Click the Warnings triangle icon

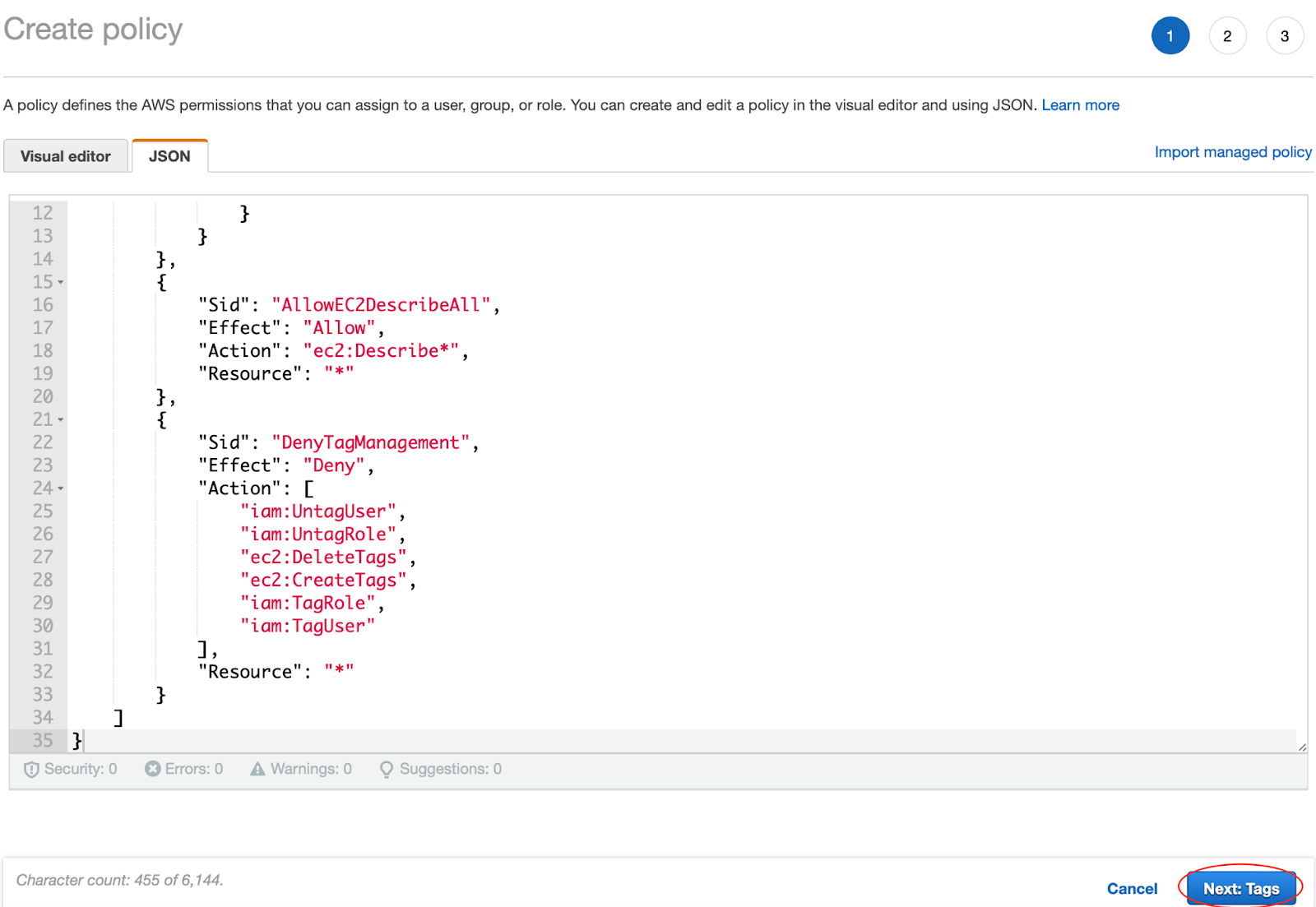point(257,769)
